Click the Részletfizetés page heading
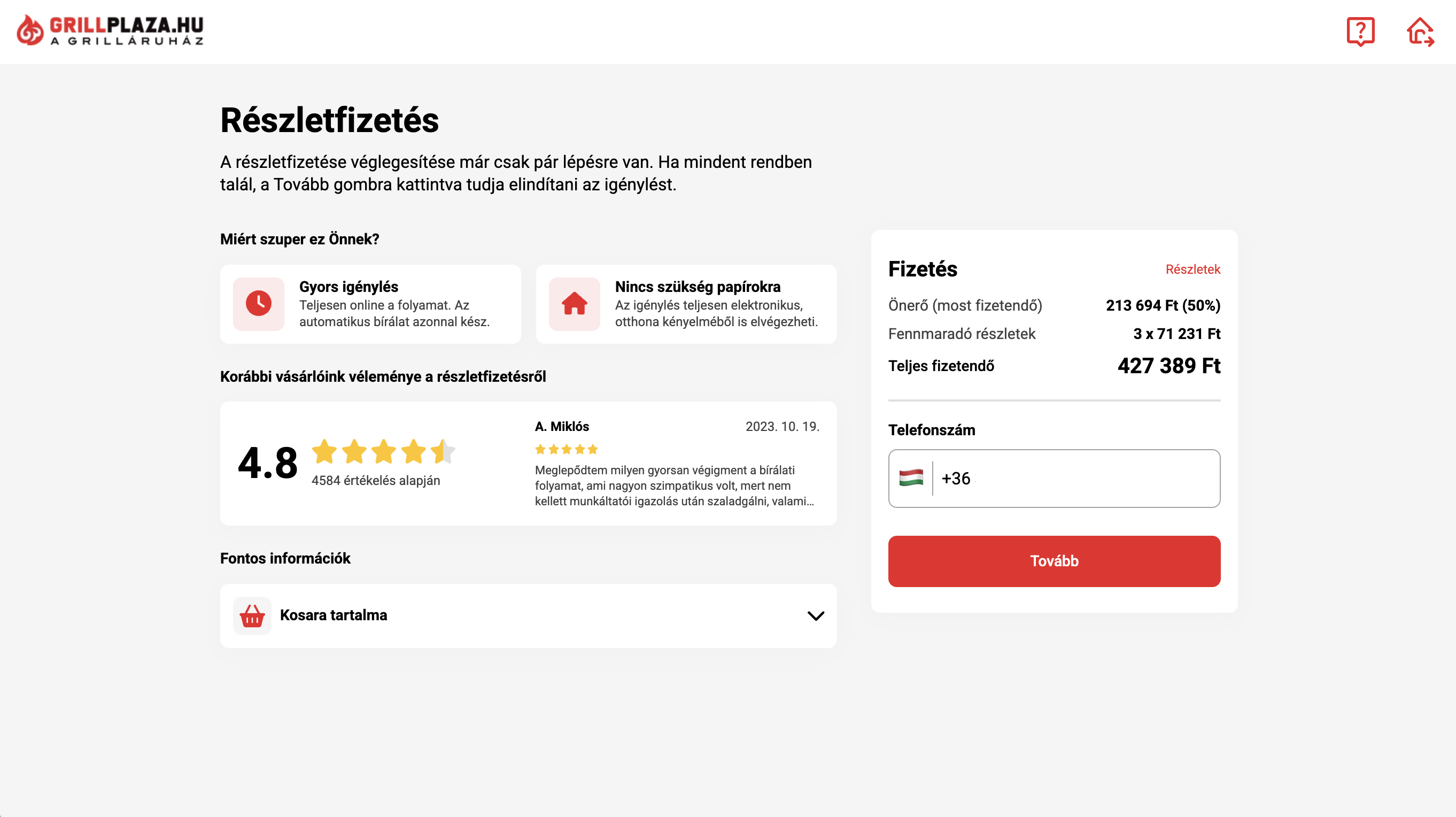The image size is (1456, 817). (x=329, y=120)
